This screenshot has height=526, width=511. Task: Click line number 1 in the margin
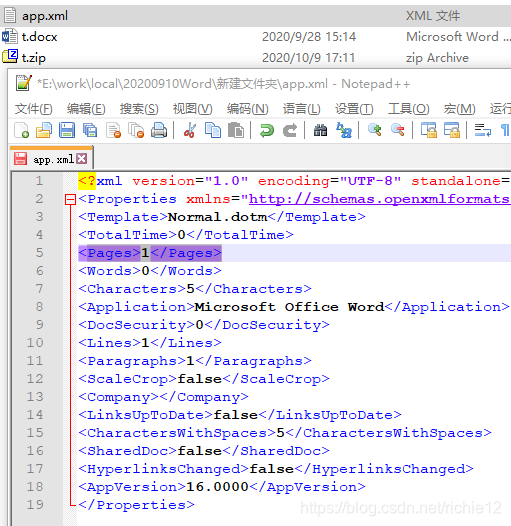(40, 181)
